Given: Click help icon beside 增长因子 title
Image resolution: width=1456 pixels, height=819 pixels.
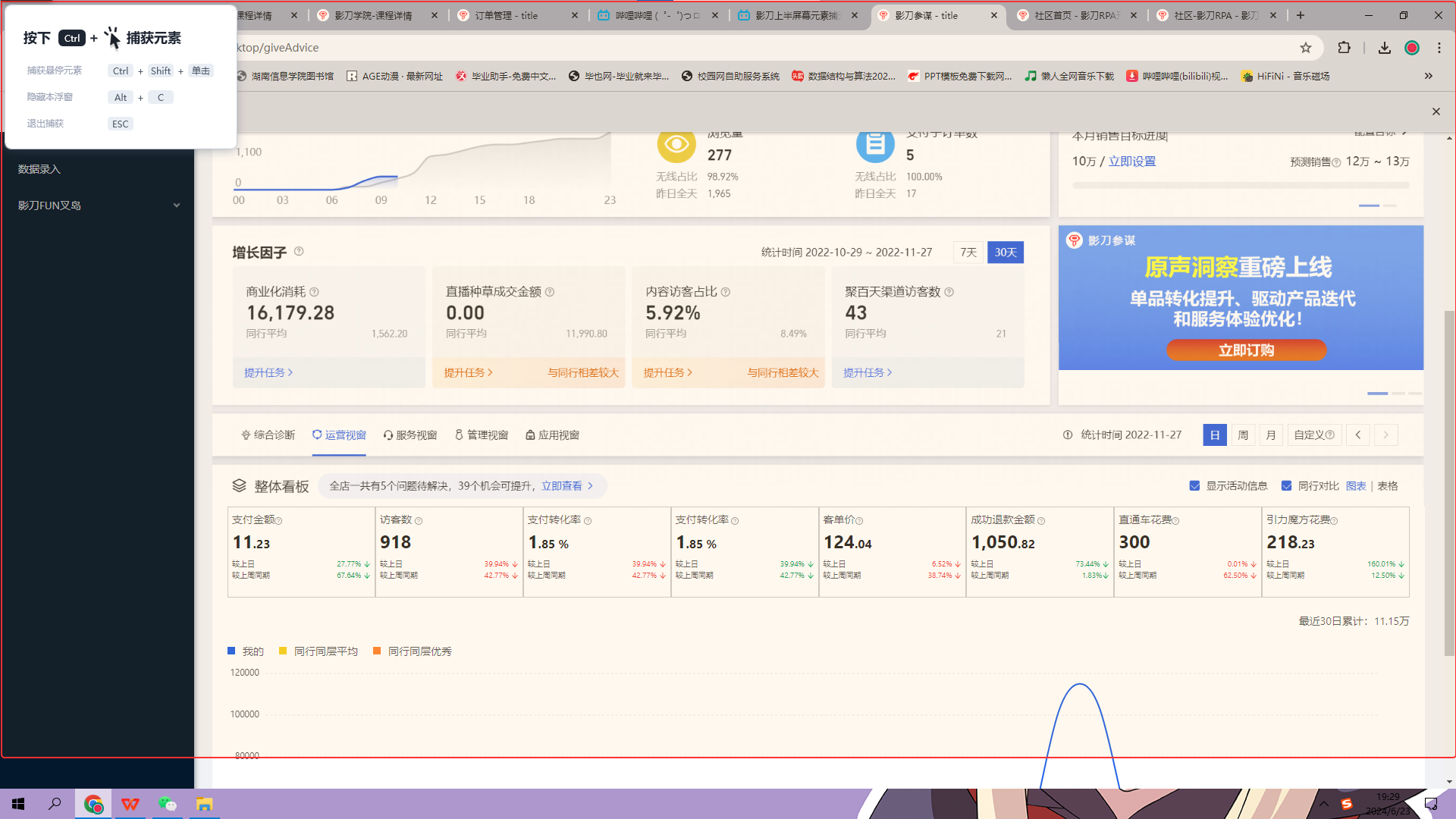Looking at the screenshot, I should [x=299, y=252].
